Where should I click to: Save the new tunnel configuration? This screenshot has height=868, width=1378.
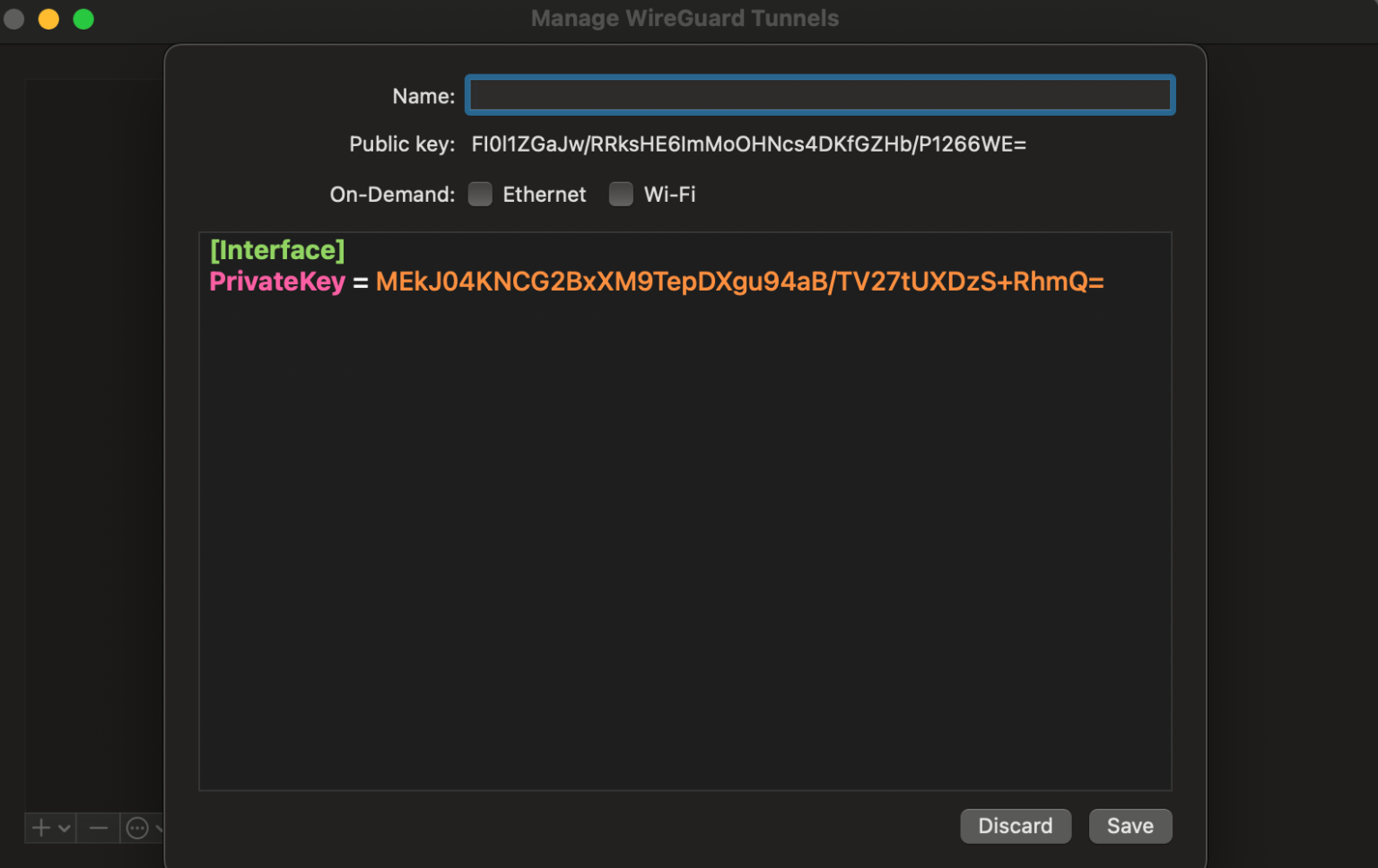coord(1129,826)
